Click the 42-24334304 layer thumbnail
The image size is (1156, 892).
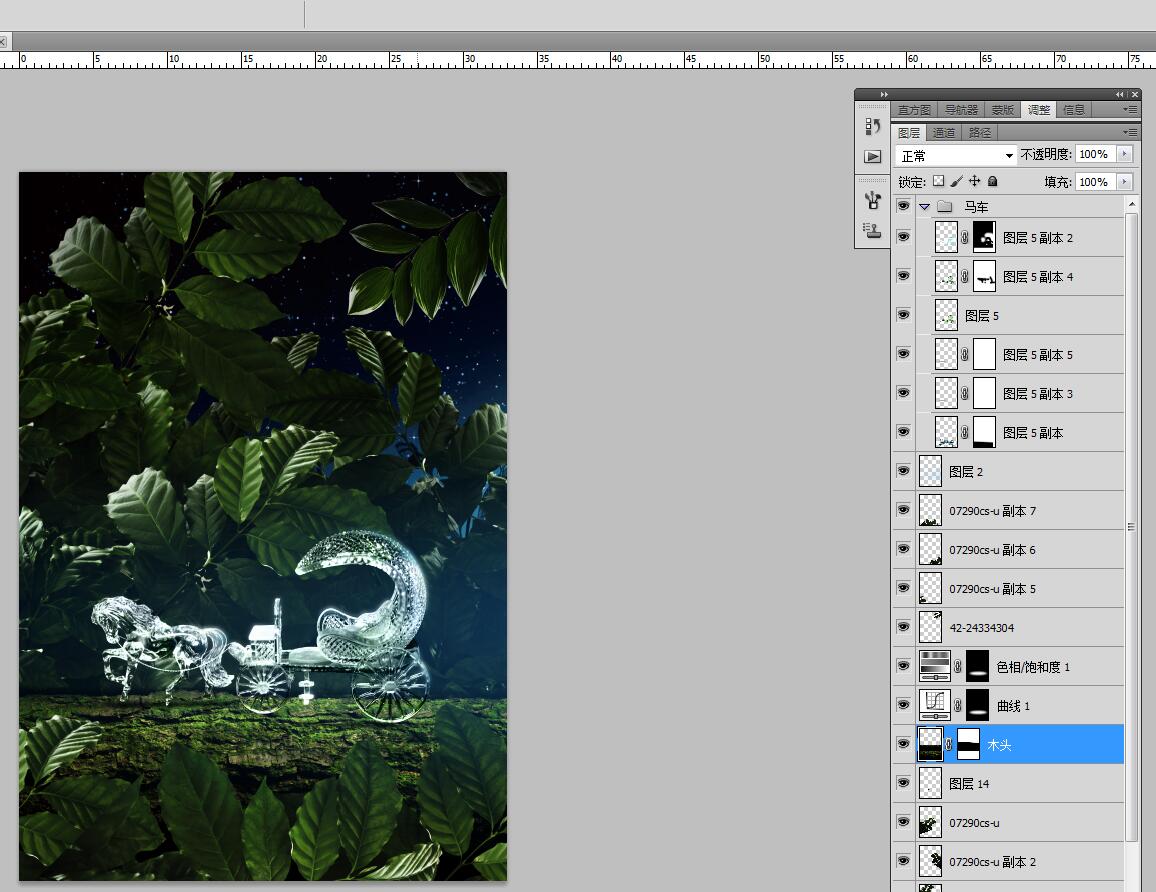click(930, 627)
